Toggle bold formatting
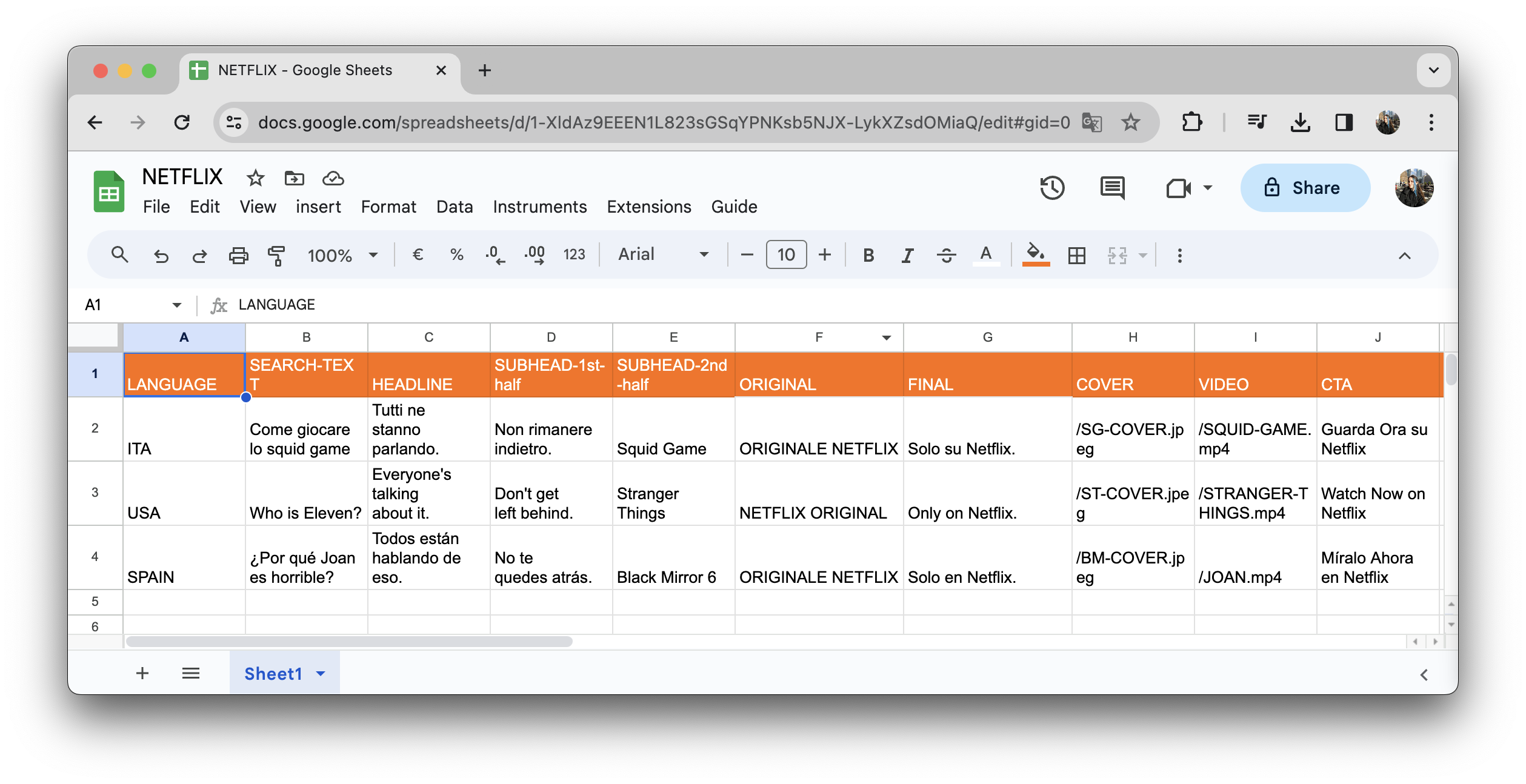1526x784 pixels. tap(868, 255)
